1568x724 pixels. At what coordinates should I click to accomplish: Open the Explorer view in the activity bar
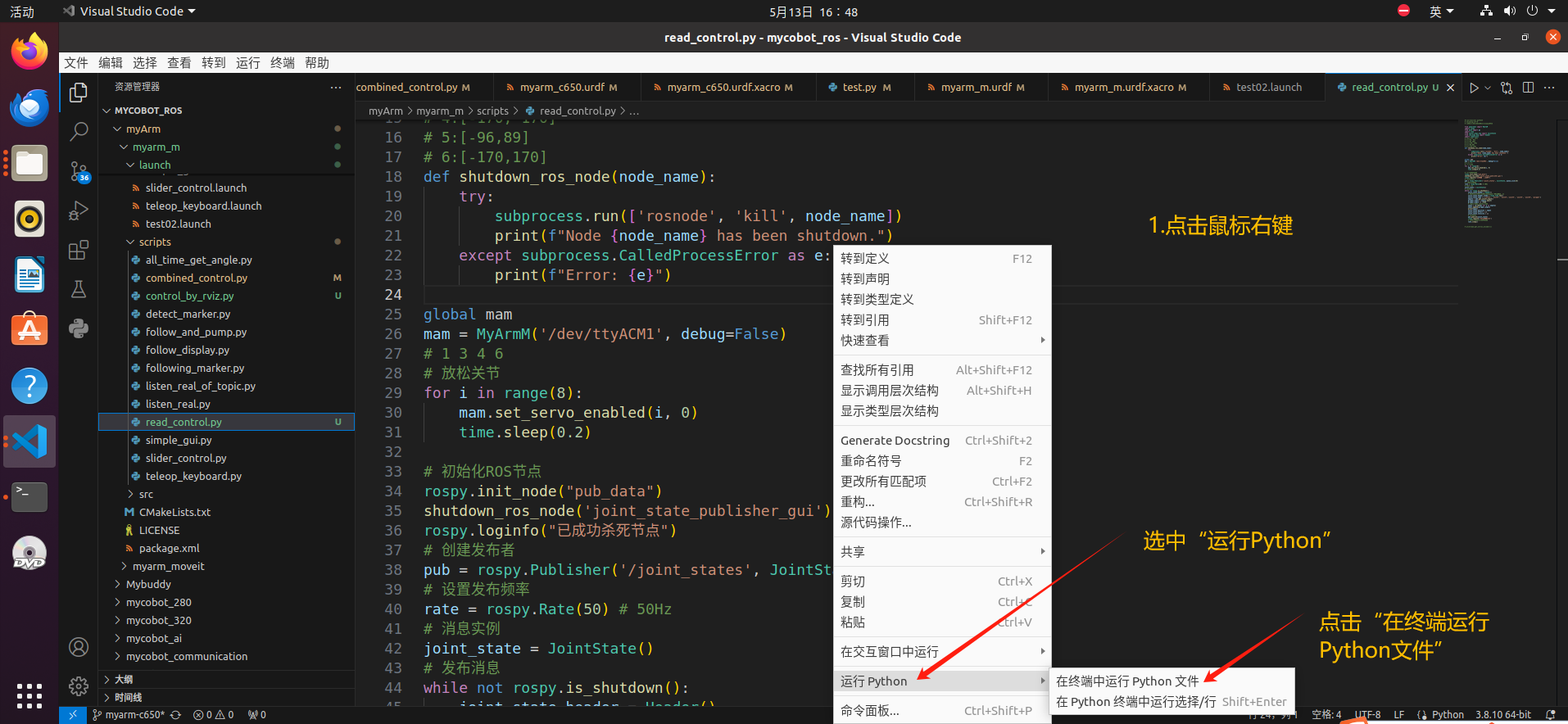(79, 93)
